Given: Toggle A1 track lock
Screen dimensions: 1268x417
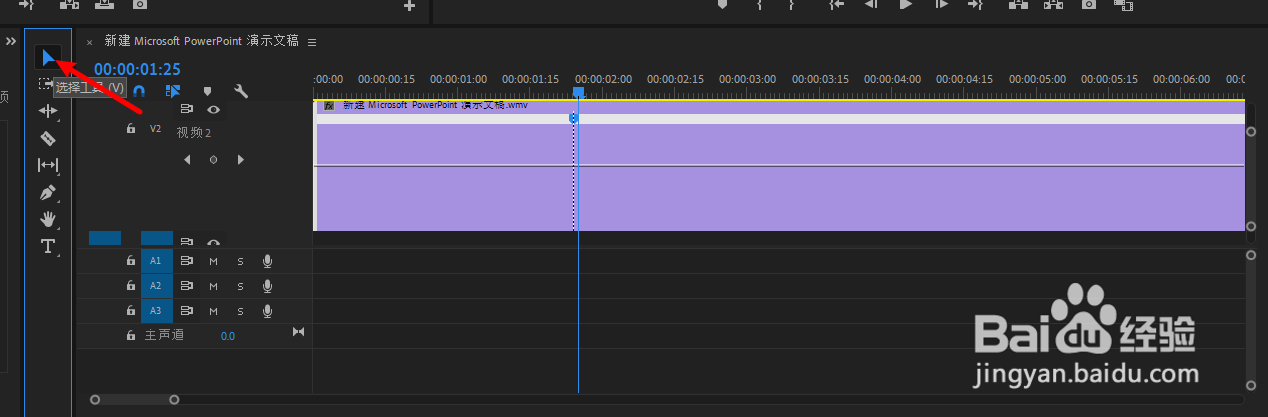Looking at the screenshot, I should click(130, 260).
